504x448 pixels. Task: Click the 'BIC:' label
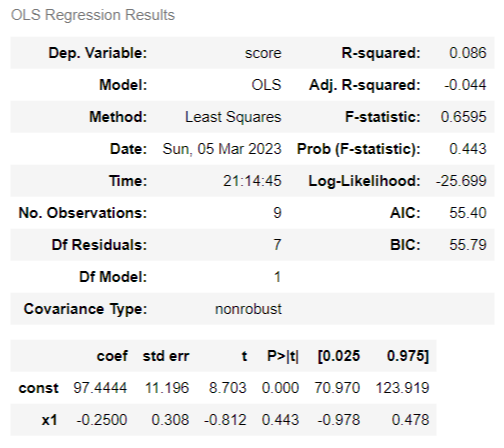(x=405, y=245)
